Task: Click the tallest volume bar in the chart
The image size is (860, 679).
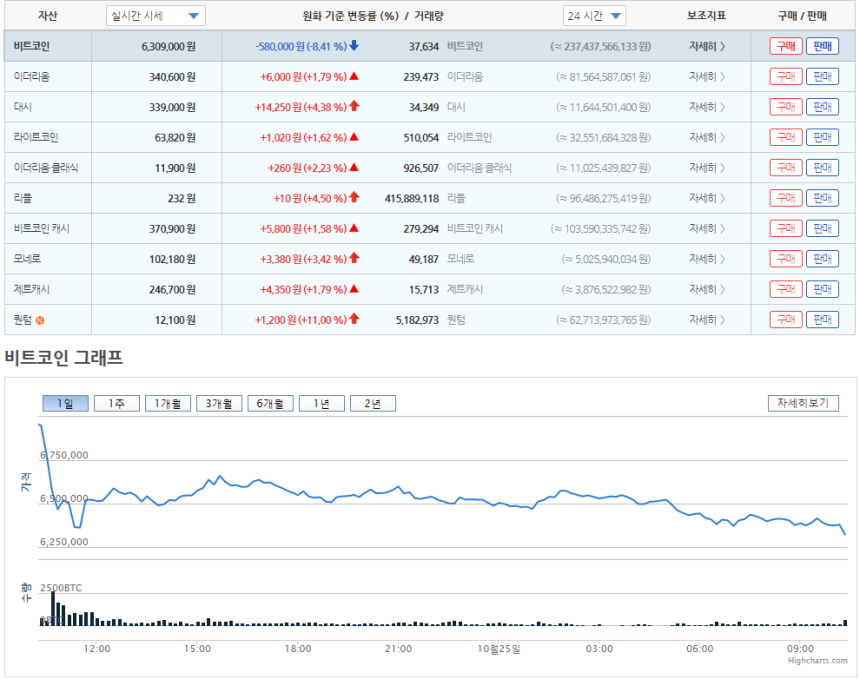Action: tap(53, 609)
